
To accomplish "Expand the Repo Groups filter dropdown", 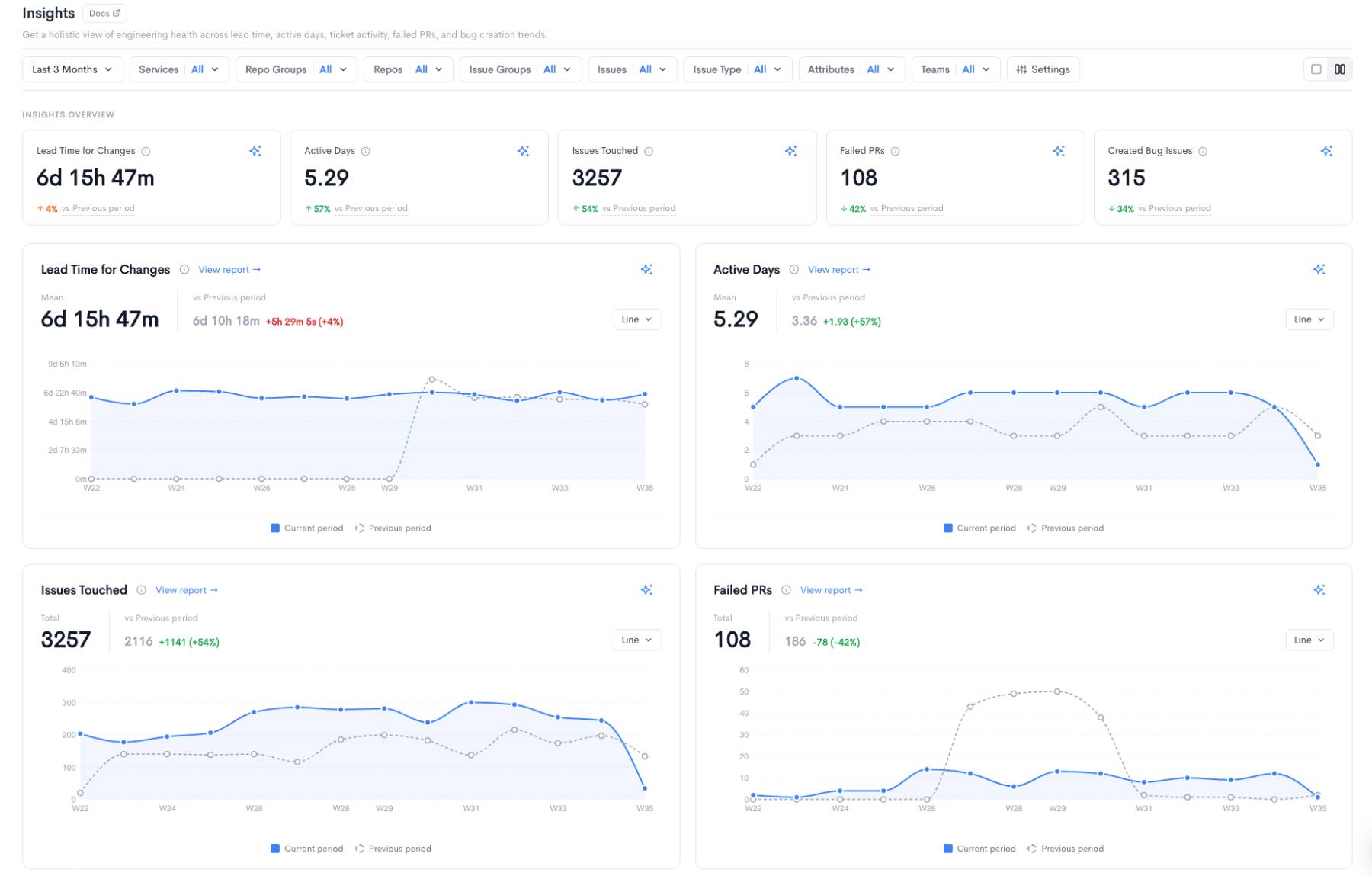I will click(x=297, y=69).
